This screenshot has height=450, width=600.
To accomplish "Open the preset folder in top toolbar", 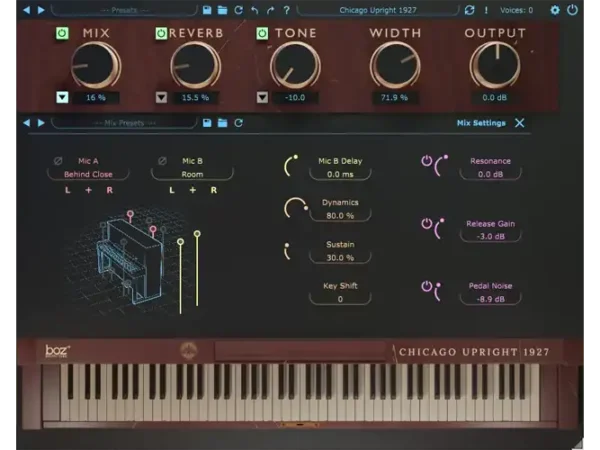I will (x=222, y=10).
